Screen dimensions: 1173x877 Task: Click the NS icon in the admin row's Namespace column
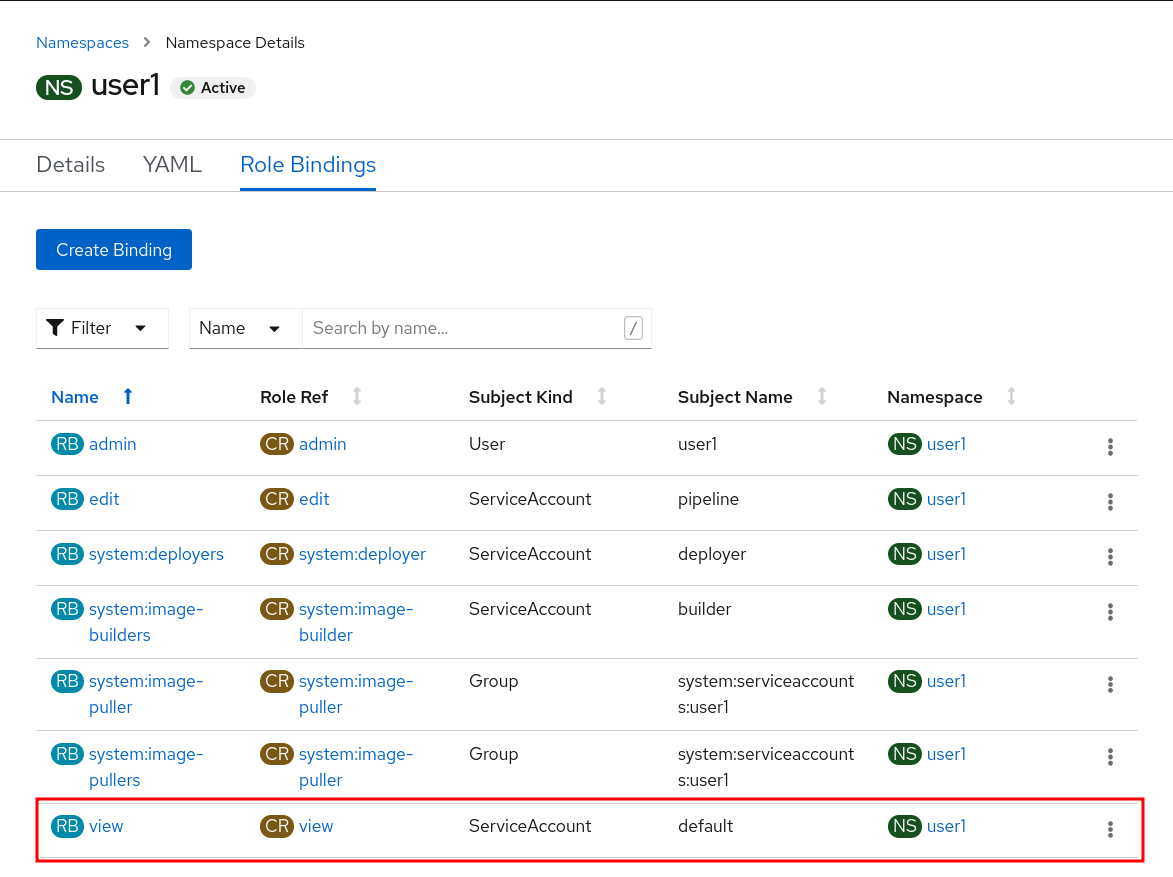(904, 443)
